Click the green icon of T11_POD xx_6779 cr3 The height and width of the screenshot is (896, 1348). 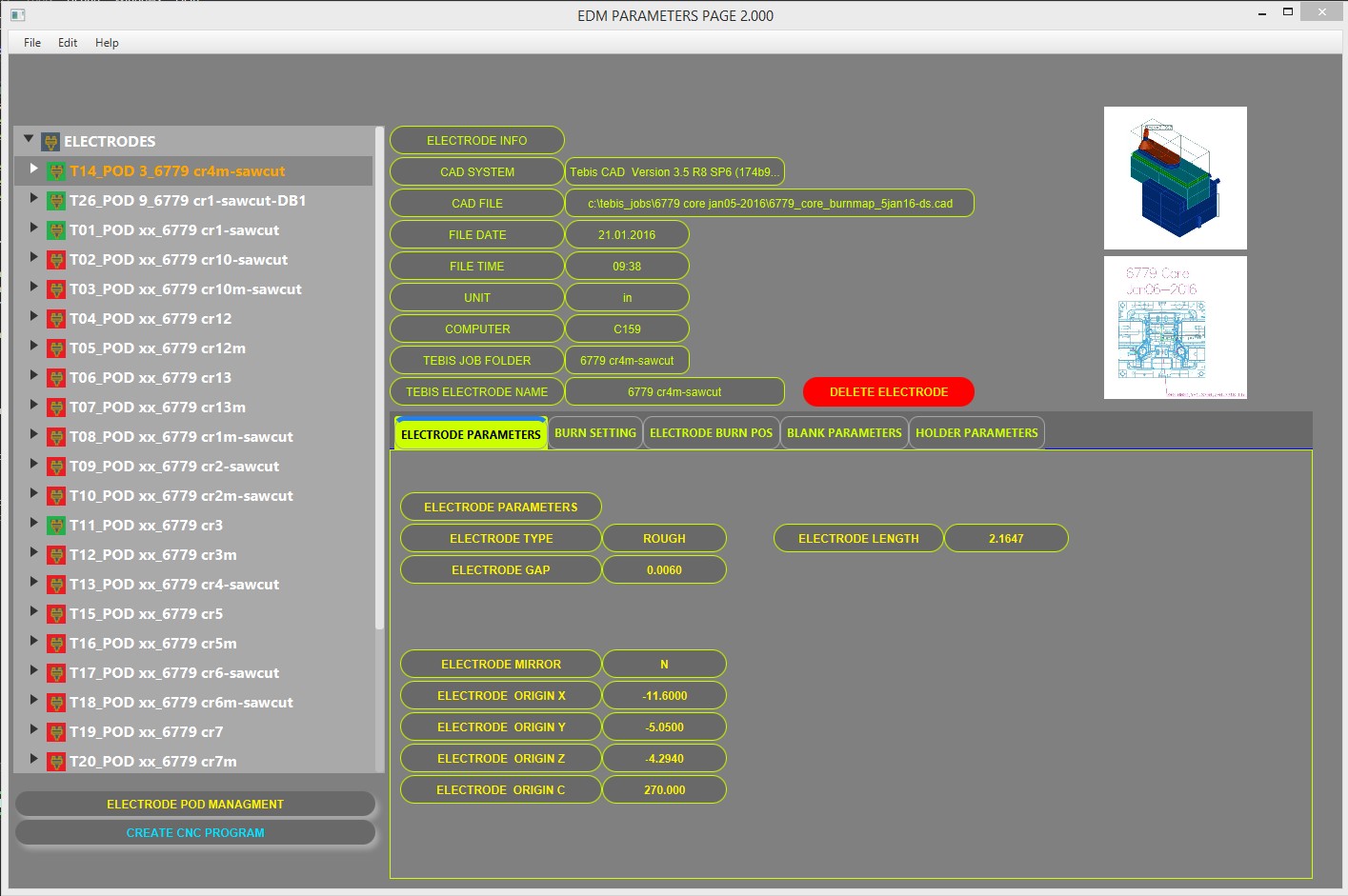click(56, 526)
